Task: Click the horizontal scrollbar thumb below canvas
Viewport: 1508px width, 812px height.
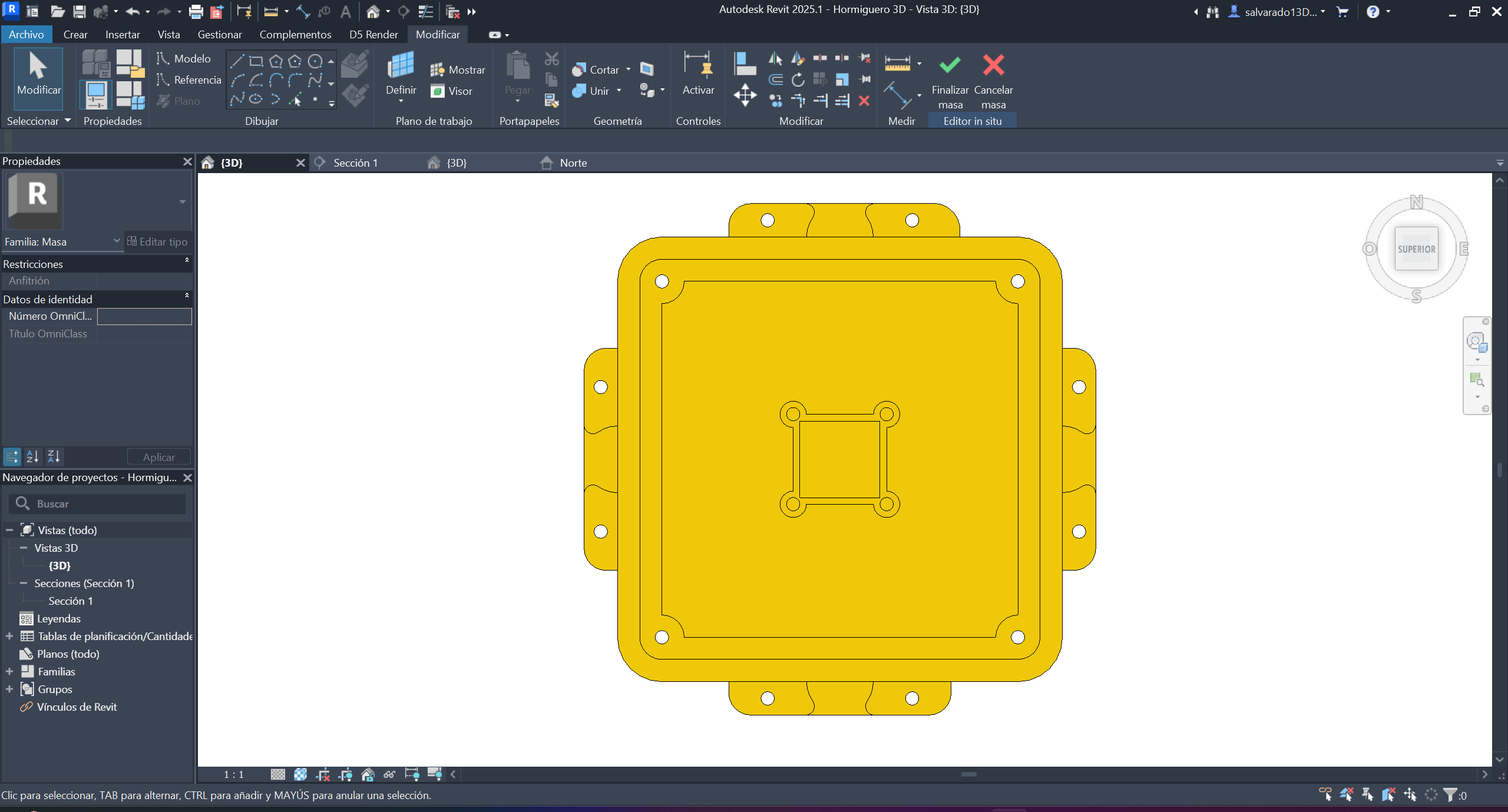Action: click(968, 774)
